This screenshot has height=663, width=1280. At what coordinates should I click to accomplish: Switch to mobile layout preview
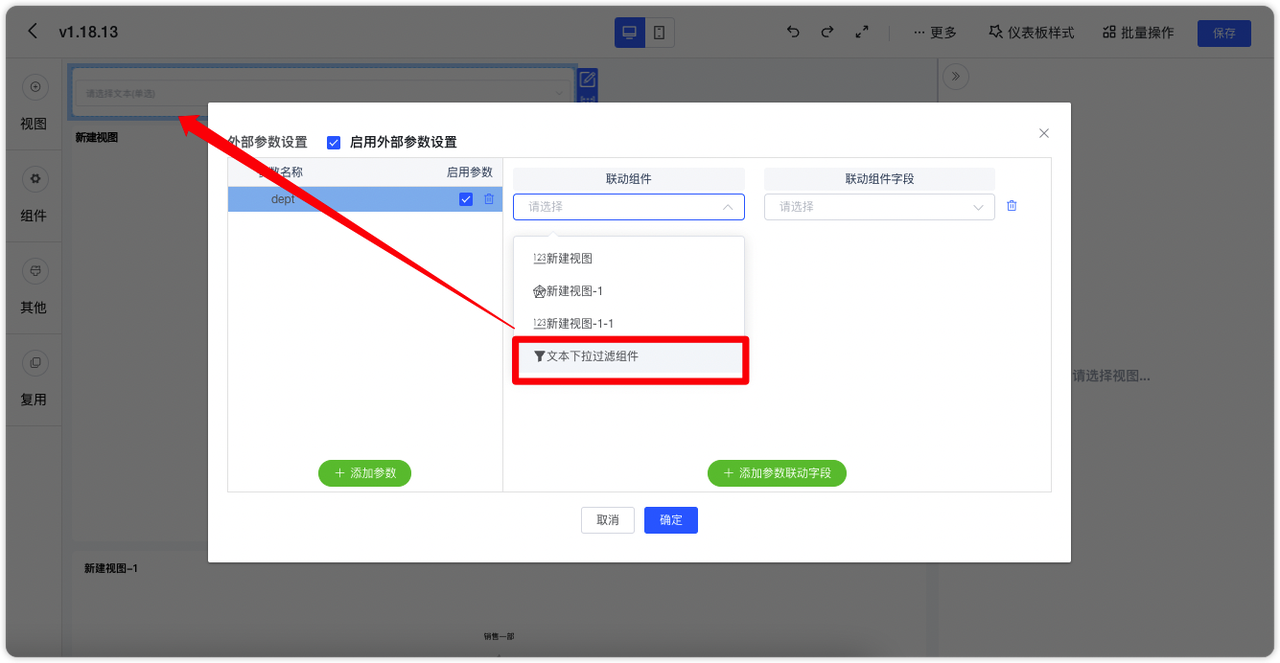click(x=660, y=32)
